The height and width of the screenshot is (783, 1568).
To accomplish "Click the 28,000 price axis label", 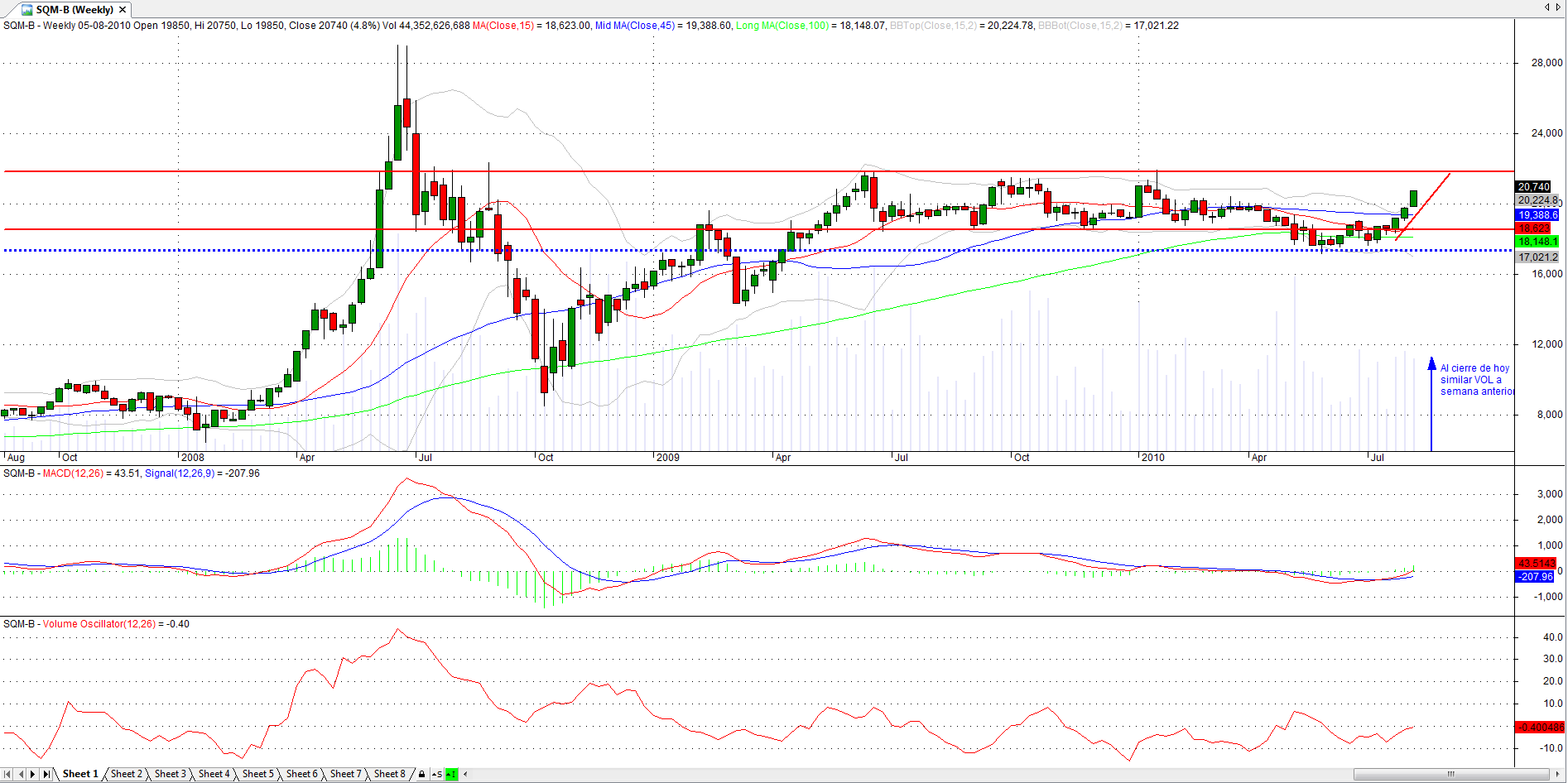I will pos(1547,63).
